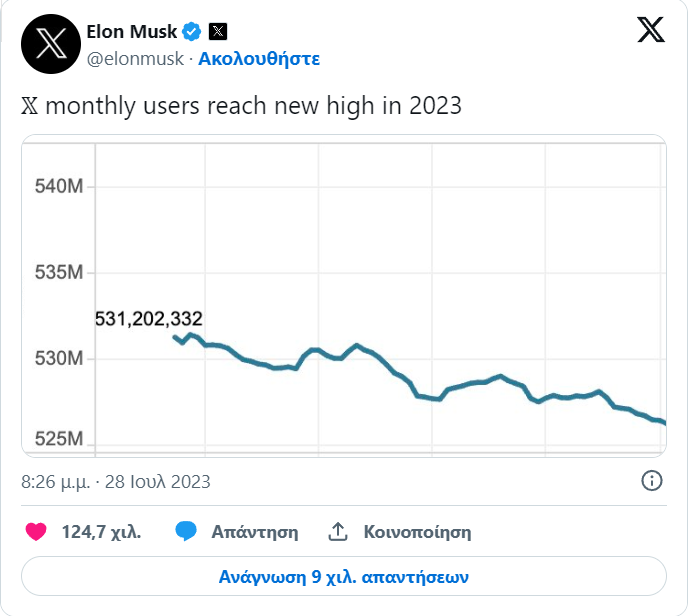Open the tweet info circle icon
The height and width of the screenshot is (616, 697).
pyautogui.click(x=651, y=481)
